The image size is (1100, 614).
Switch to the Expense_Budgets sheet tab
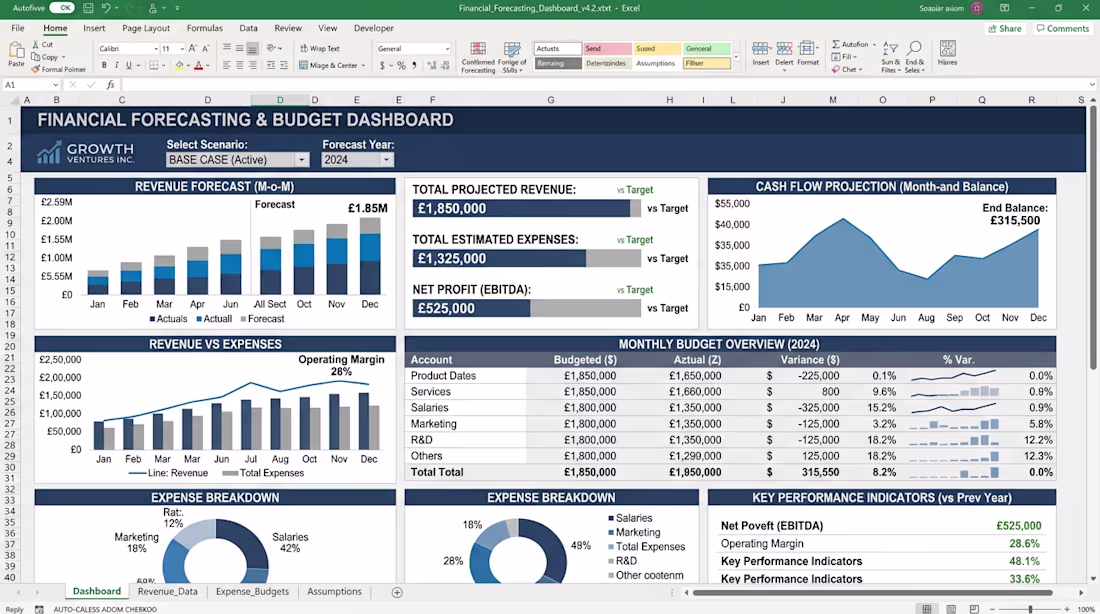coord(253,592)
